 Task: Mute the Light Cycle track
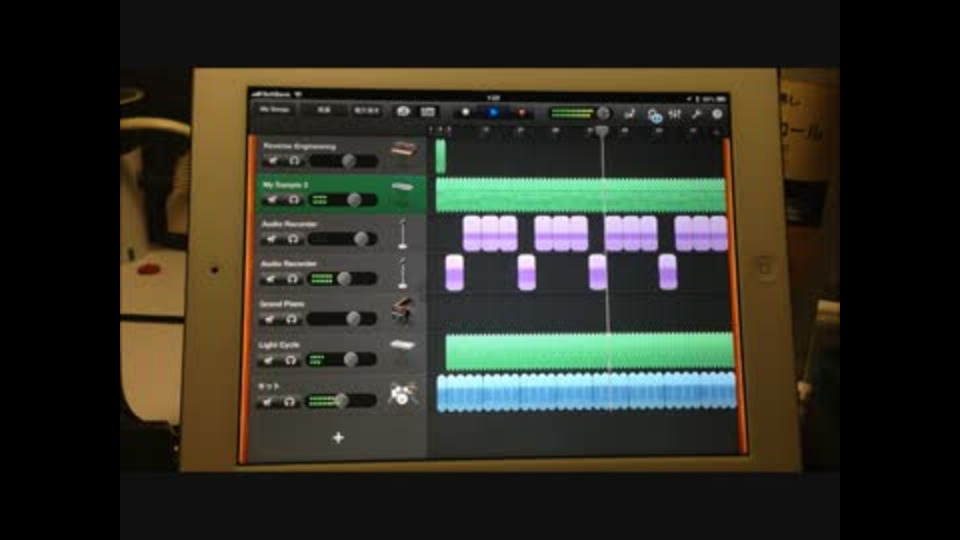tap(268, 360)
